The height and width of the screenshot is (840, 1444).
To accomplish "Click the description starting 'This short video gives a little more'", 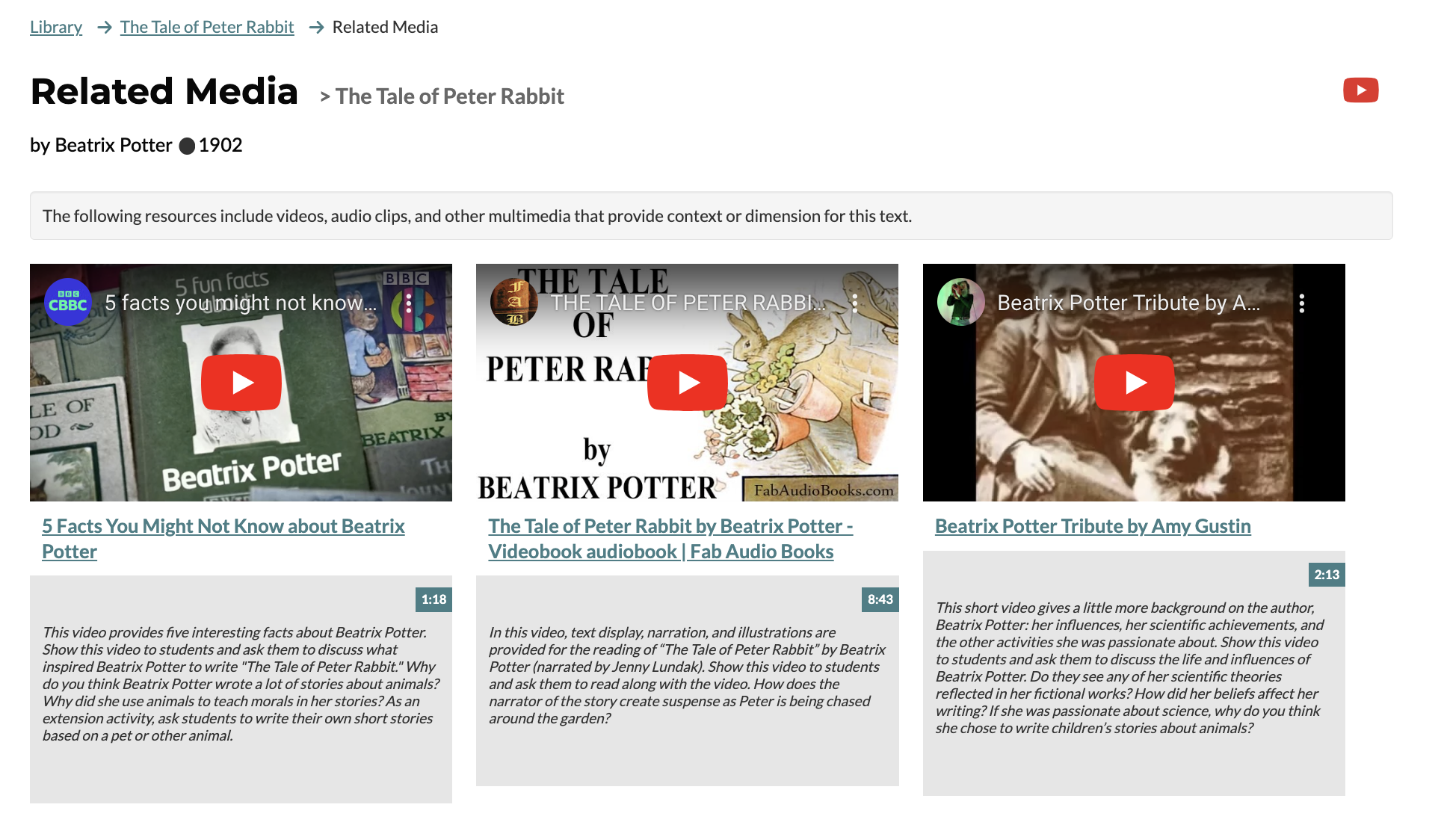I will pyautogui.click(x=1129, y=667).
